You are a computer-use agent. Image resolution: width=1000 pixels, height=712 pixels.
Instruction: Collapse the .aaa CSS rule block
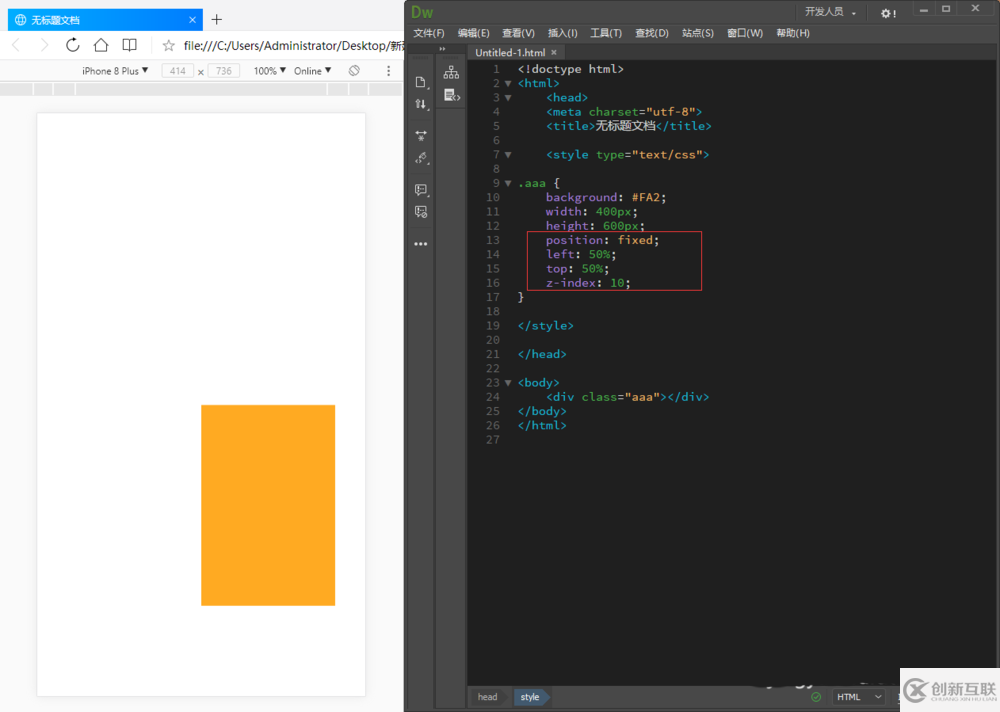(508, 183)
